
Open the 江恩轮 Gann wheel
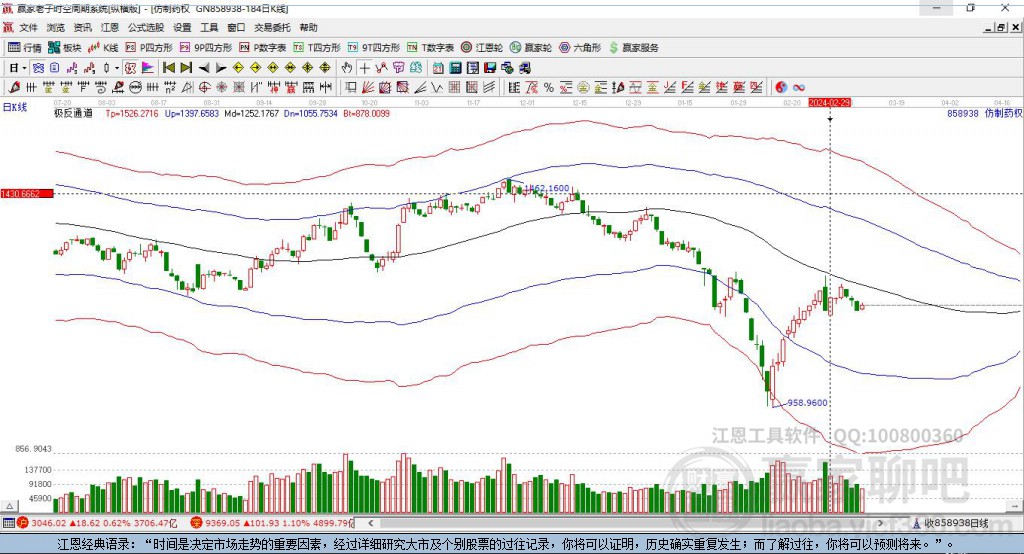(482, 47)
